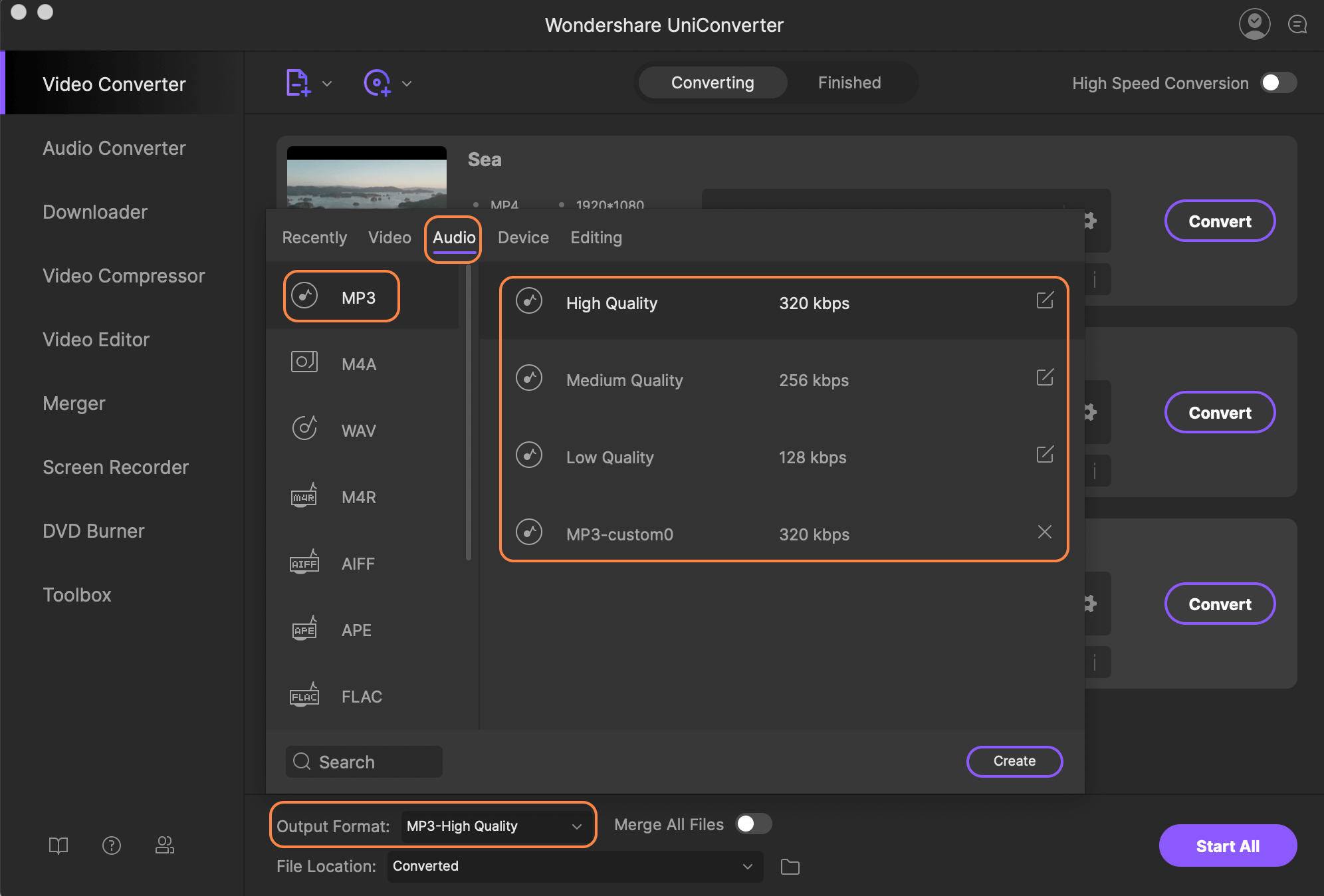Select High Quality 320 kbps preset

click(x=782, y=302)
